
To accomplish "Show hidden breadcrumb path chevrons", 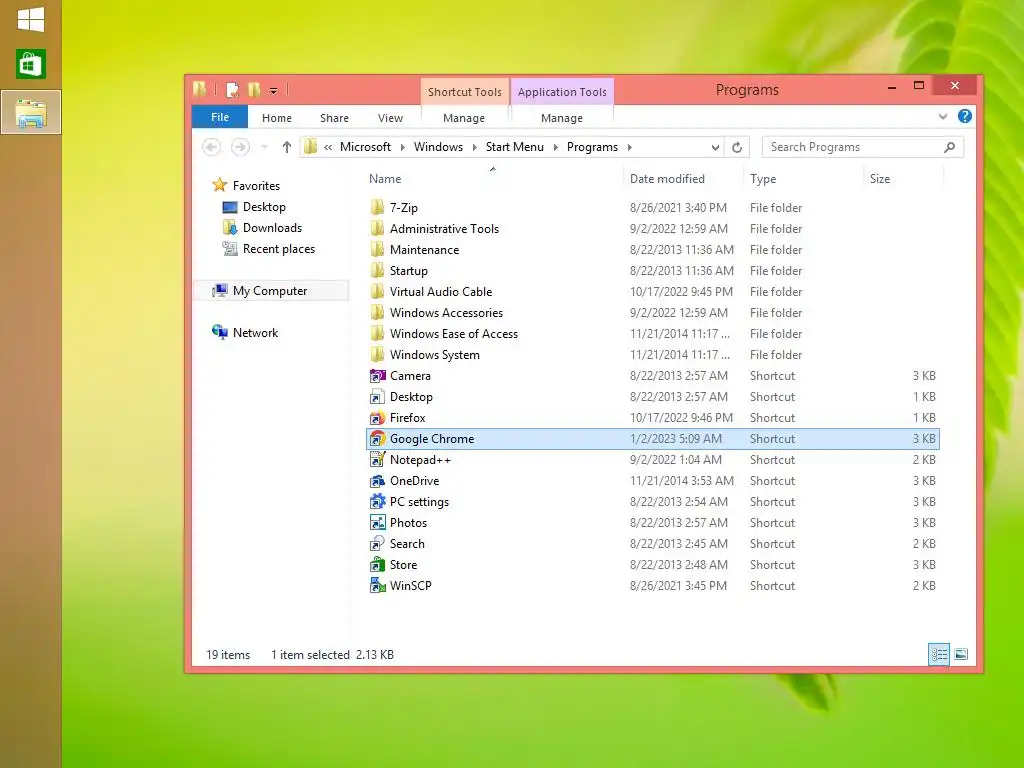I will coord(328,147).
